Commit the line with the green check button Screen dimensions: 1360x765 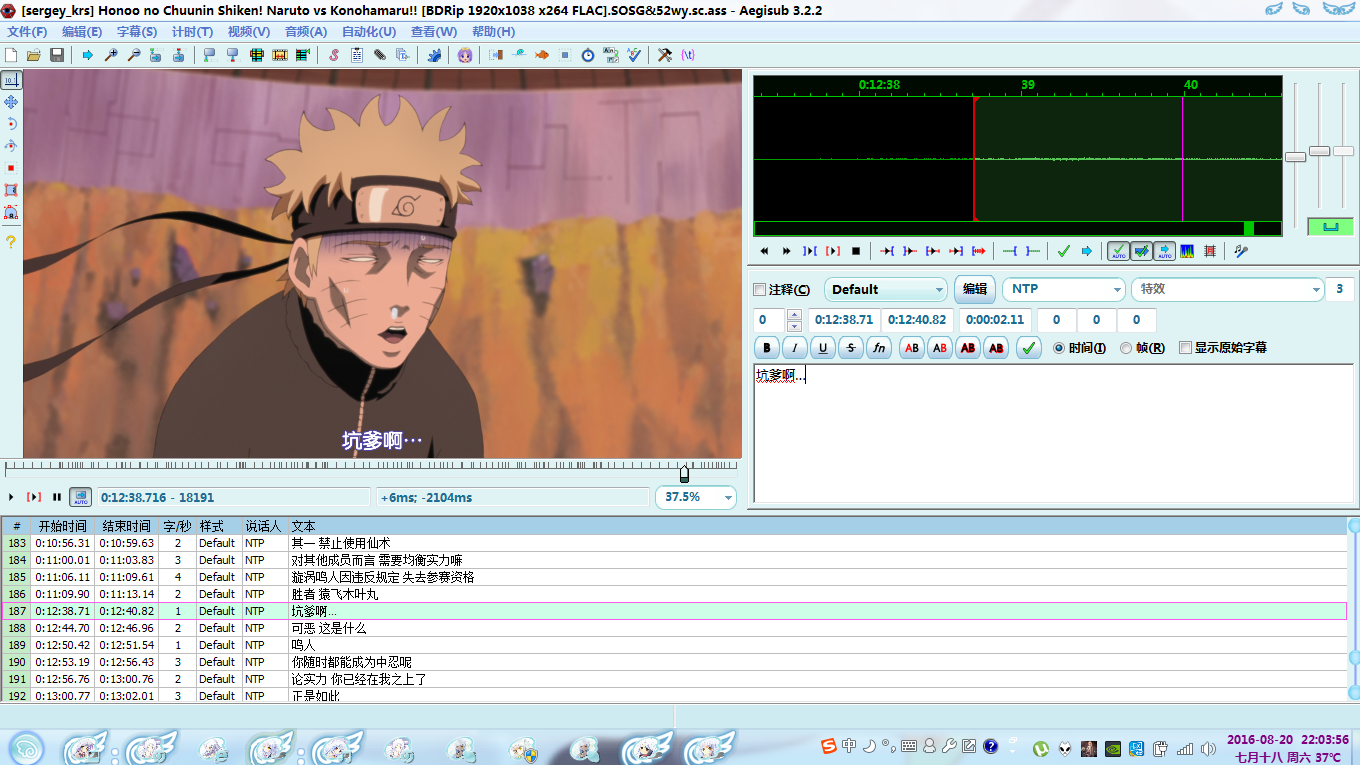tap(1028, 348)
